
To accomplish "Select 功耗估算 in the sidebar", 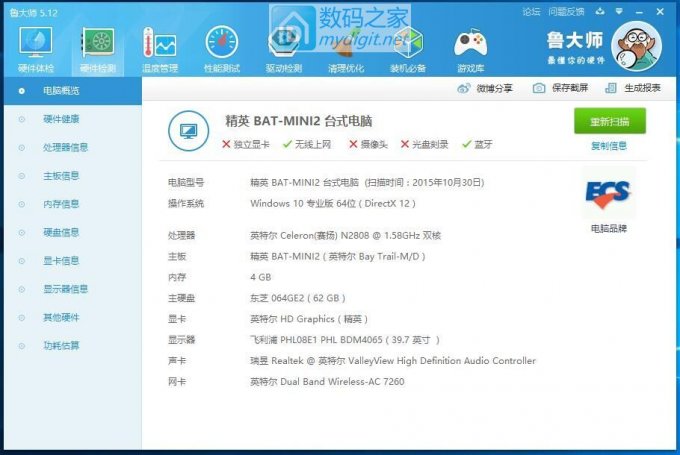I will pos(60,346).
